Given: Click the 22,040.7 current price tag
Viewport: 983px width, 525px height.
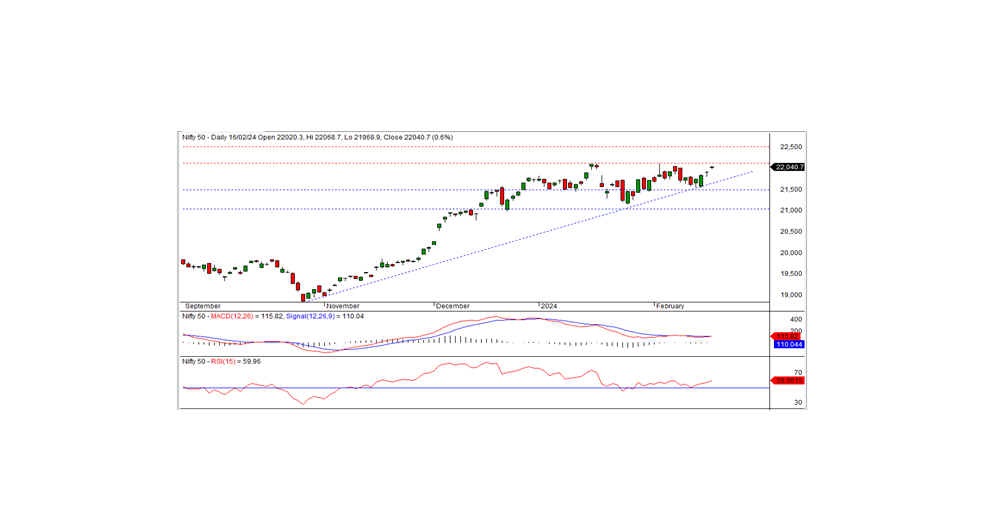Looking at the screenshot, I should (789, 167).
